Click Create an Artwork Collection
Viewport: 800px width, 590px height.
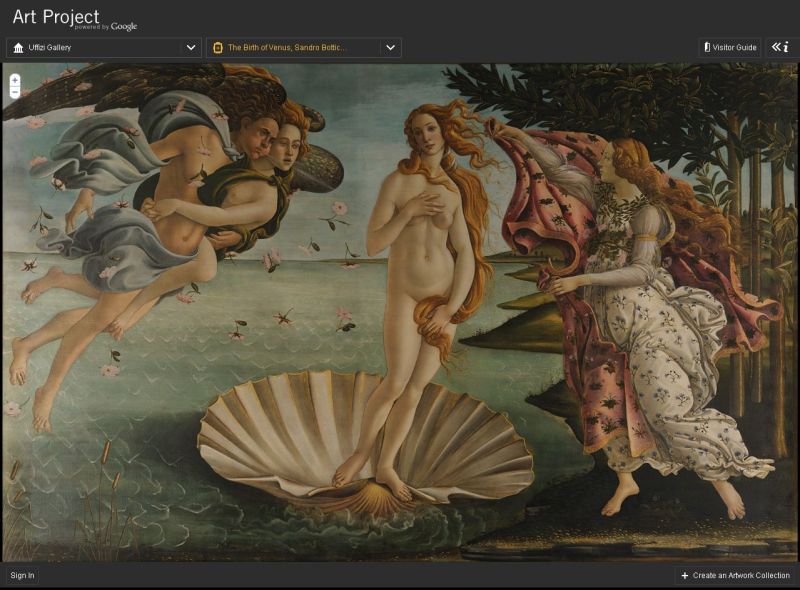pyautogui.click(x=735, y=575)
